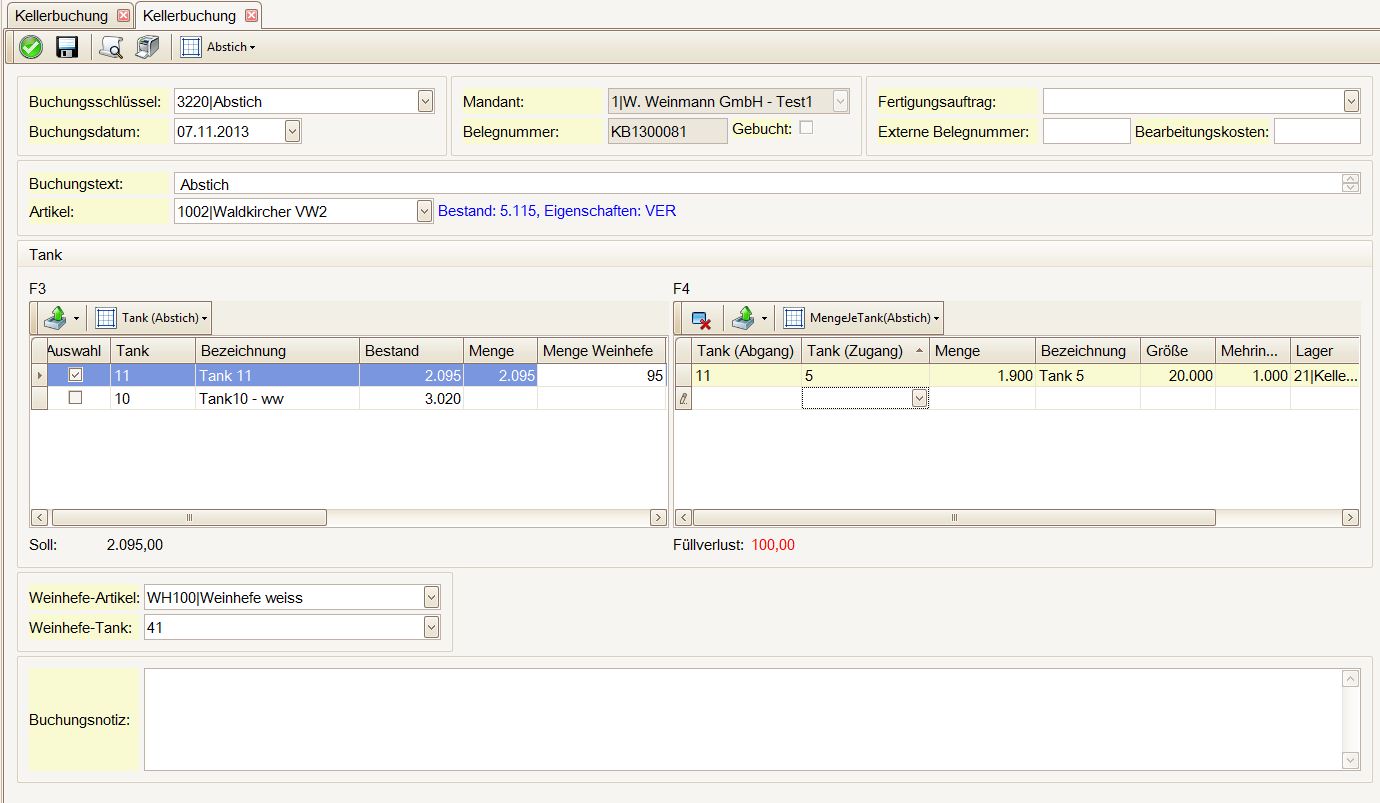
Task: Select the Menge Weinhefe cell showing 95
Action: point(602,376)
